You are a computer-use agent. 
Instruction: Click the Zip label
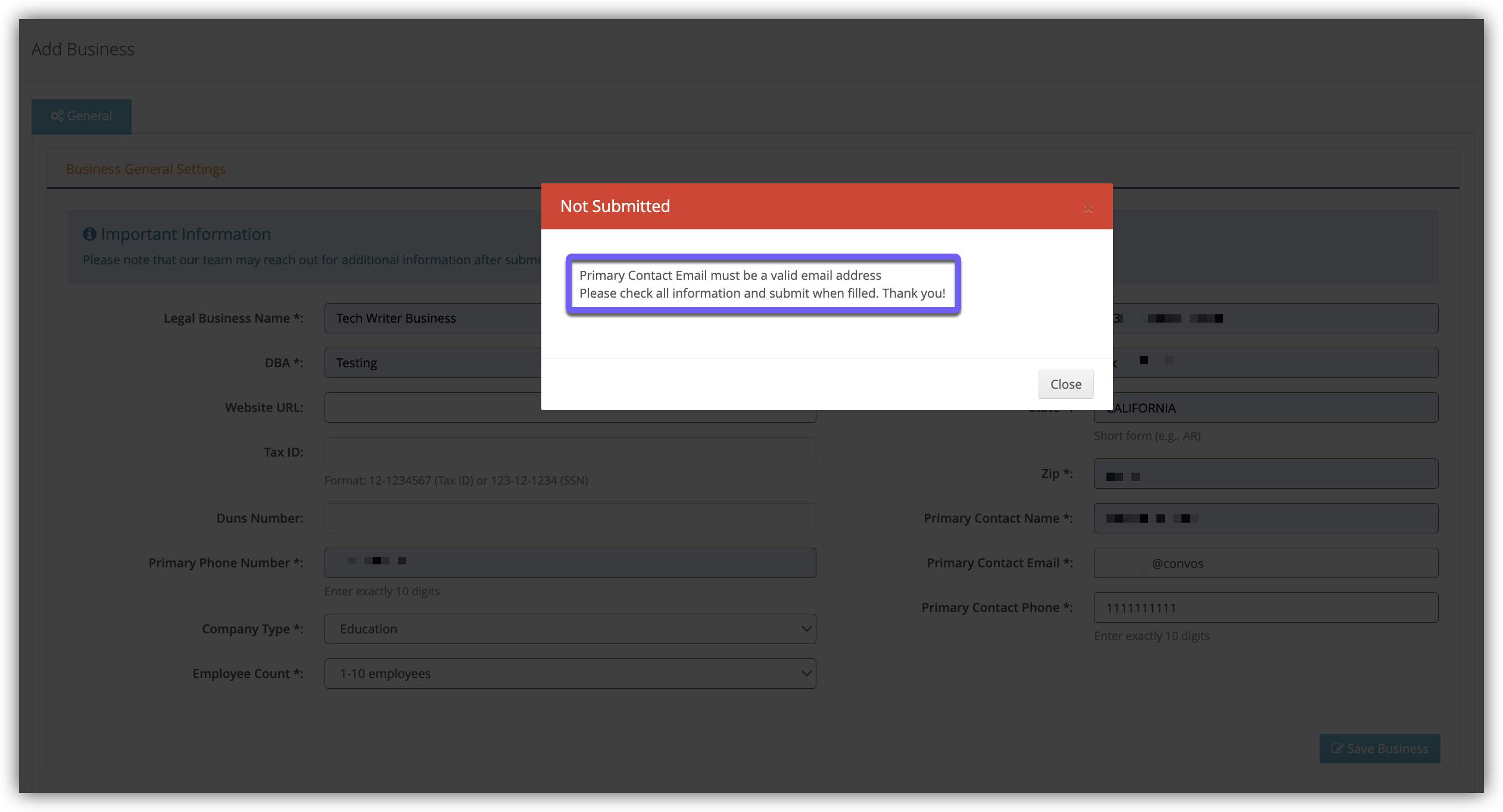tap(1057, 473)
